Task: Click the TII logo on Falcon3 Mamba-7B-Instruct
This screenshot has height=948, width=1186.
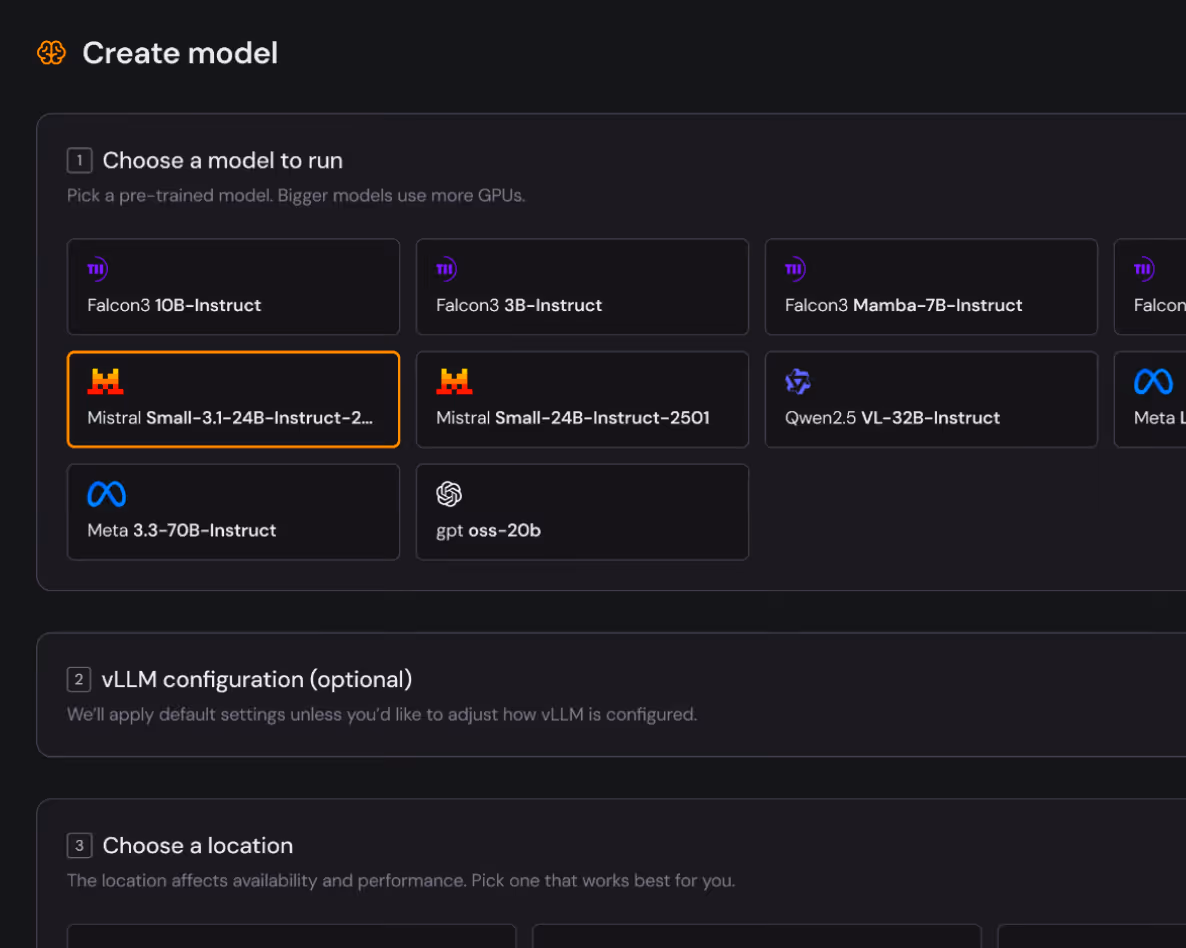Action: pyautogui.click(x=795, y=269)
